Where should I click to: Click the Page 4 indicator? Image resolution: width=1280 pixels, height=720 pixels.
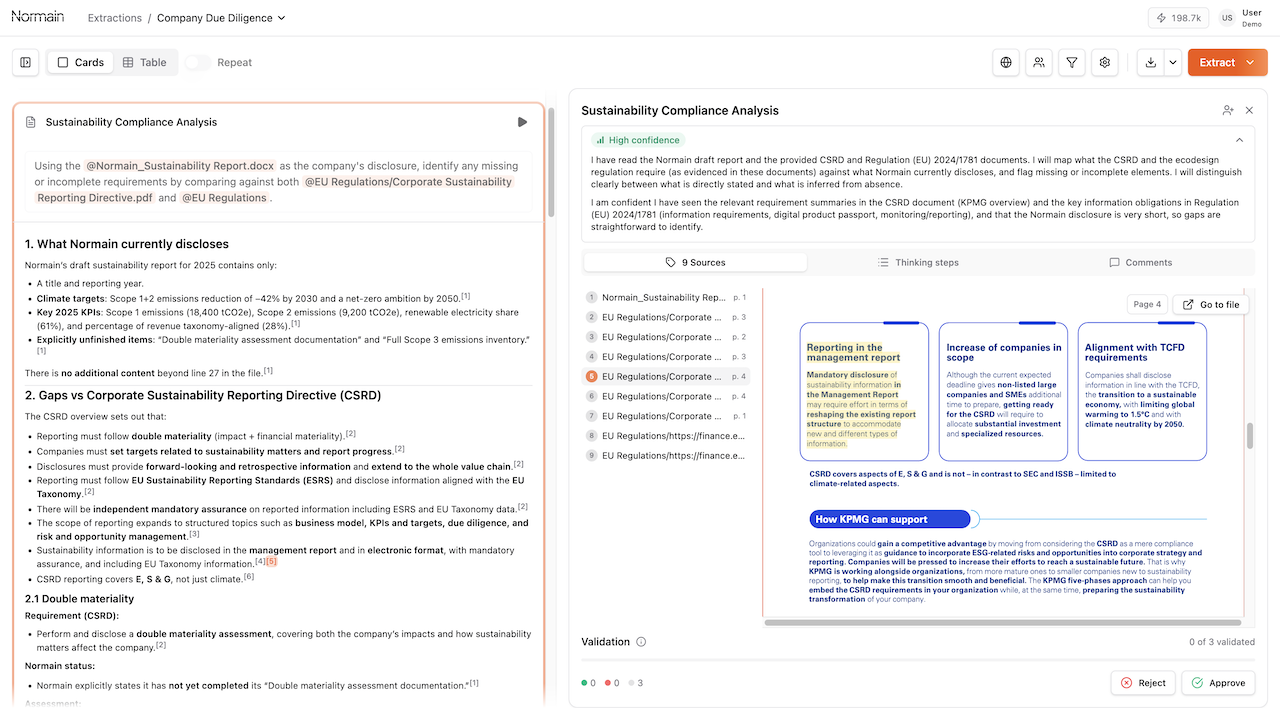(1146, 304)
